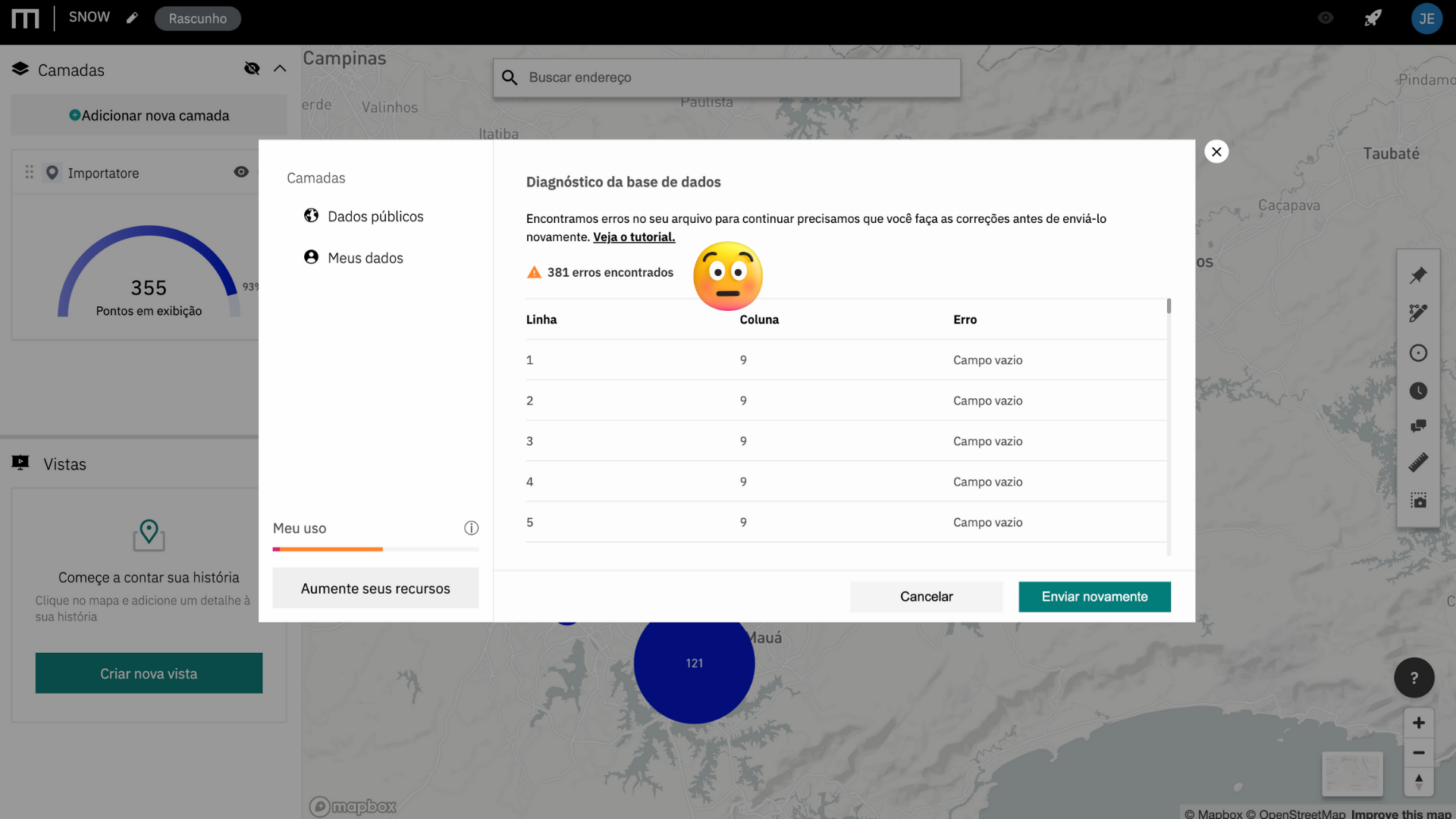Click the Importatore layer pin icon
This screenshot has height=819, width=1456.
click(x=52, y=173)
